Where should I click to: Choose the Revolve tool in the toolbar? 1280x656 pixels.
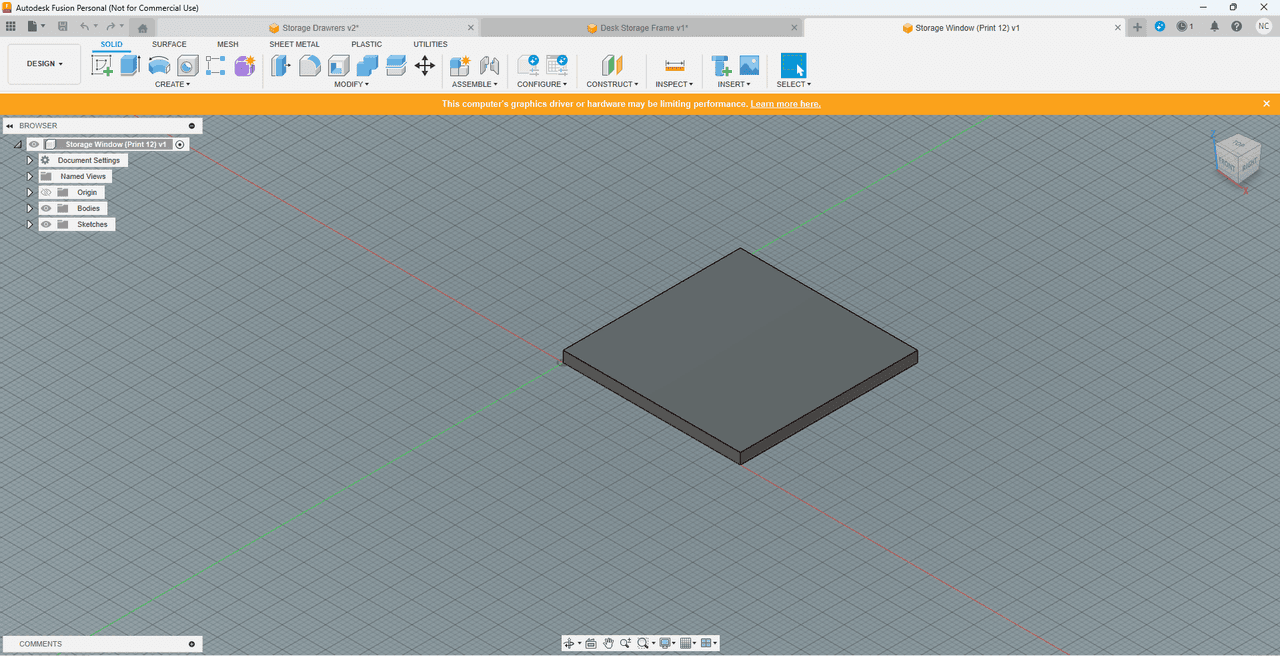click(159, 66)
